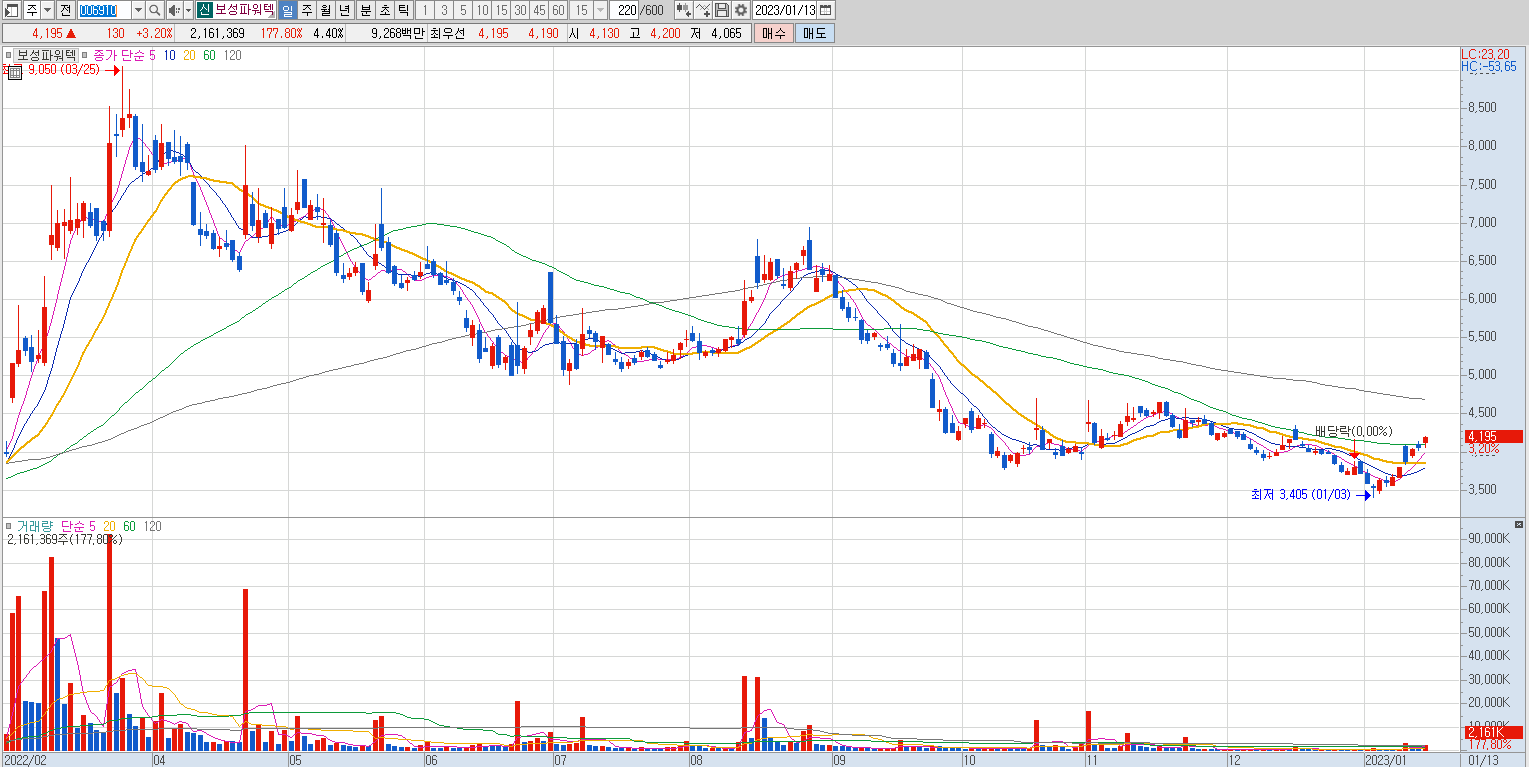This screenshot has height=767, width=1529.
Task: Choose the 10 interval button
Action: pyautogui.click(x=482, y=10)
